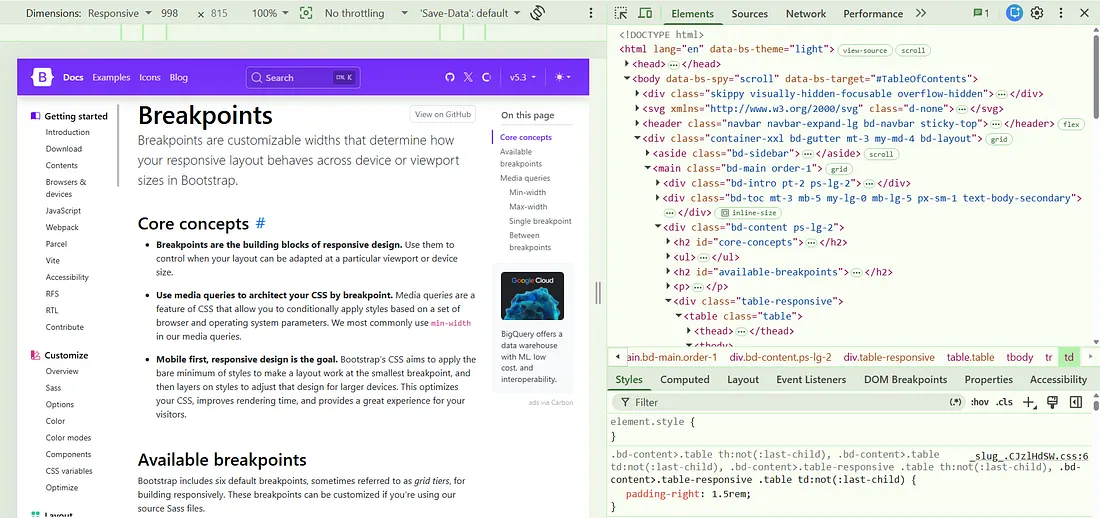The width and height of the screenshot is (1100, 518).
Task: Open Examples in the Bootstrap navbar
Action: pos(111,77)
